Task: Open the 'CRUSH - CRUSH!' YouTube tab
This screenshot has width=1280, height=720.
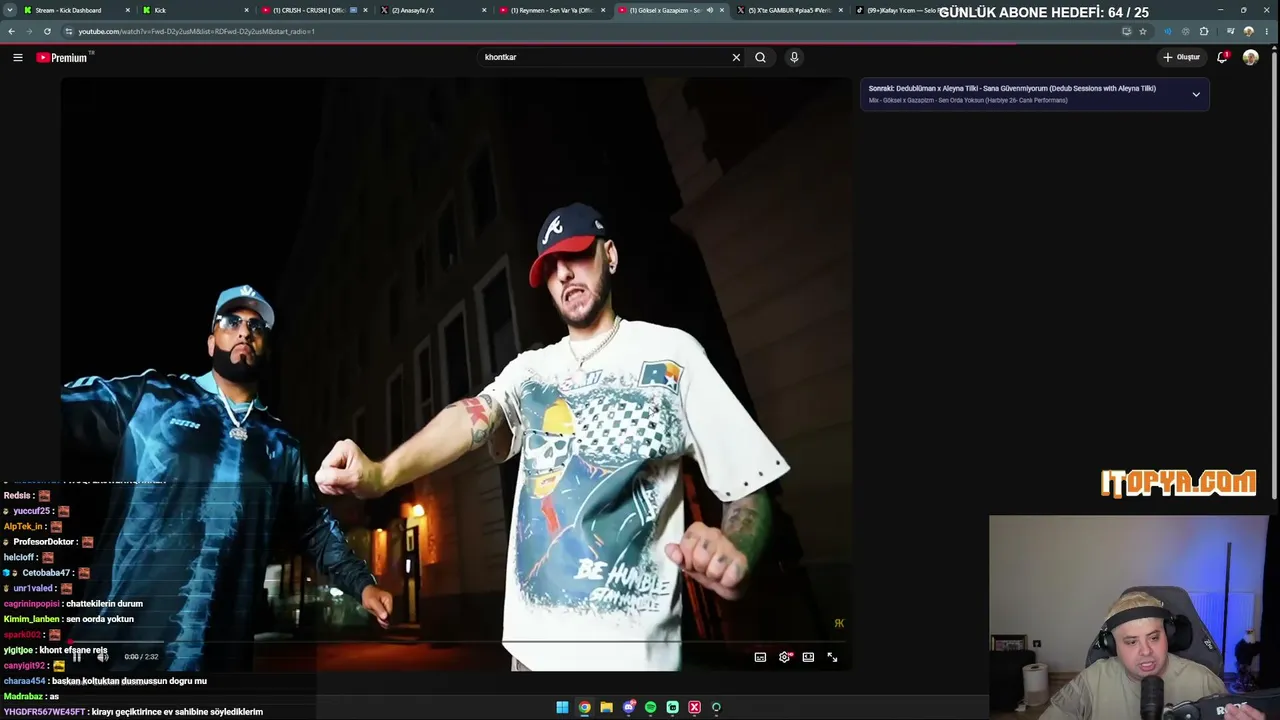Action: click(x=314, y=10)
